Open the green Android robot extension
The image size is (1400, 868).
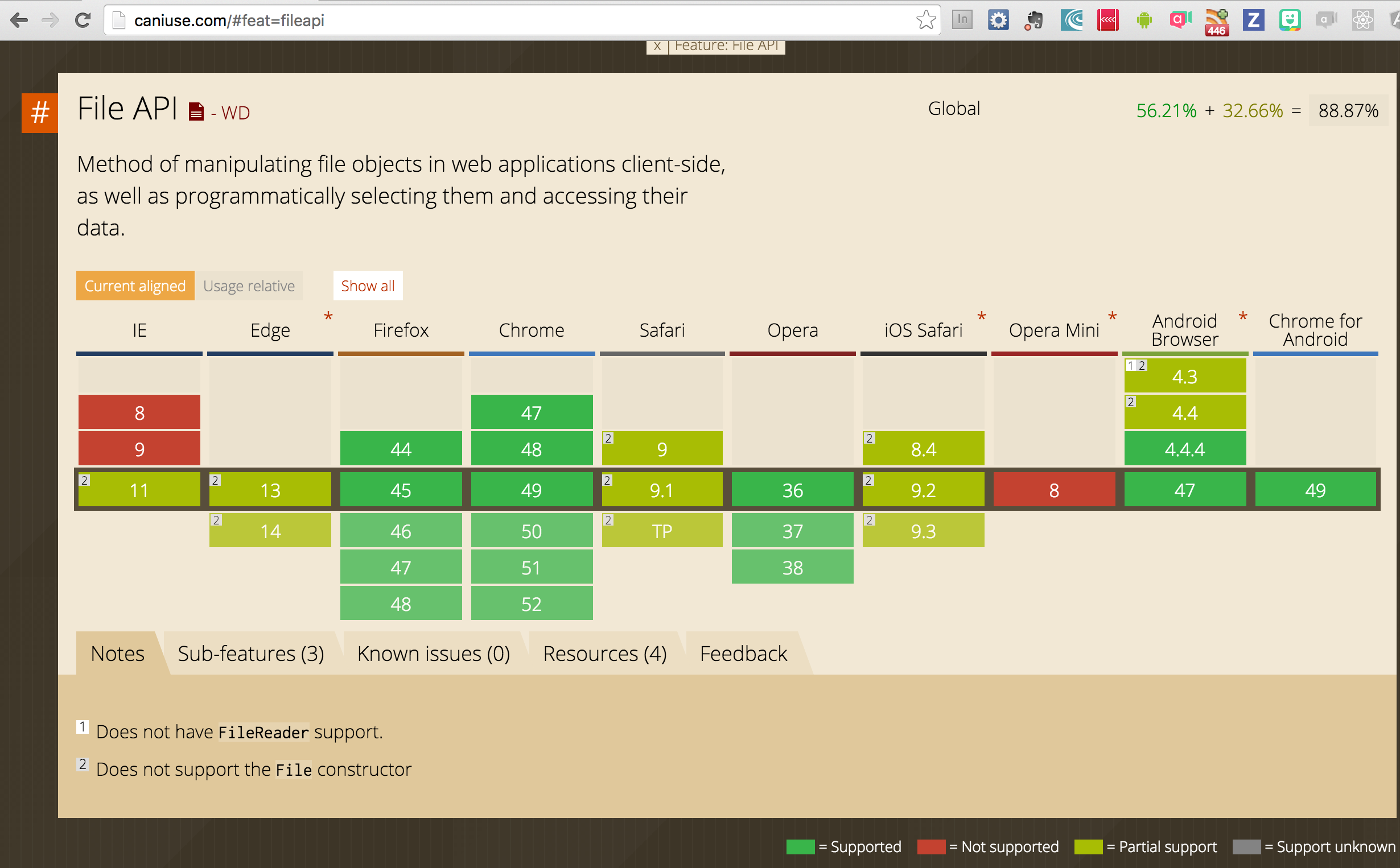[1144, 20]
